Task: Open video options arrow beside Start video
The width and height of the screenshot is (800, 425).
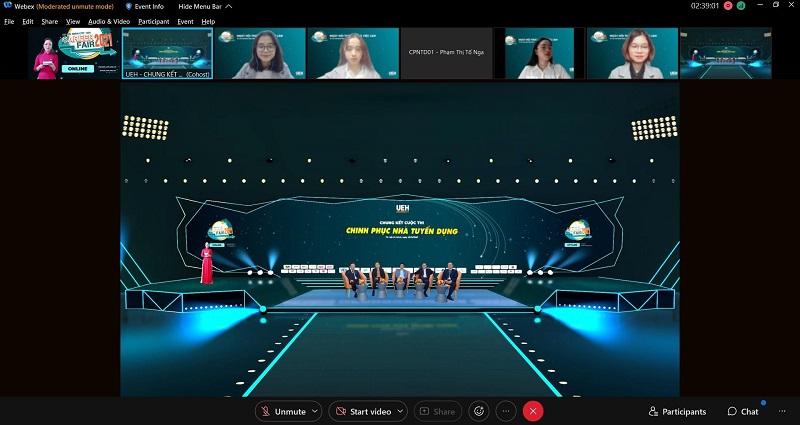Action: point(401,411)
